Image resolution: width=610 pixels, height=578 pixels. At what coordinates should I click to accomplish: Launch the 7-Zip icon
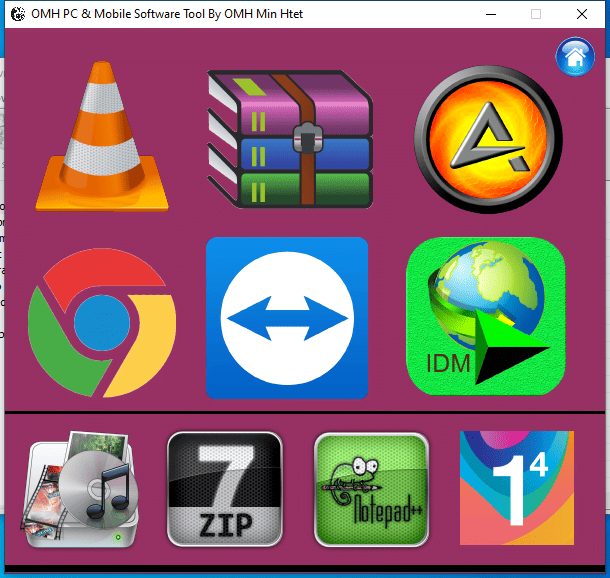225,489
